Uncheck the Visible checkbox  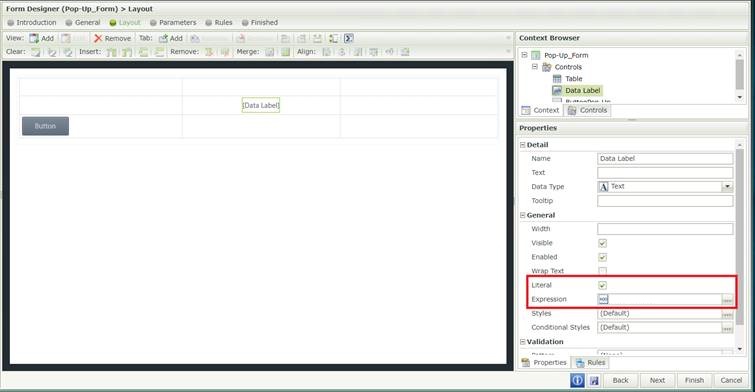tap(602, 243)
